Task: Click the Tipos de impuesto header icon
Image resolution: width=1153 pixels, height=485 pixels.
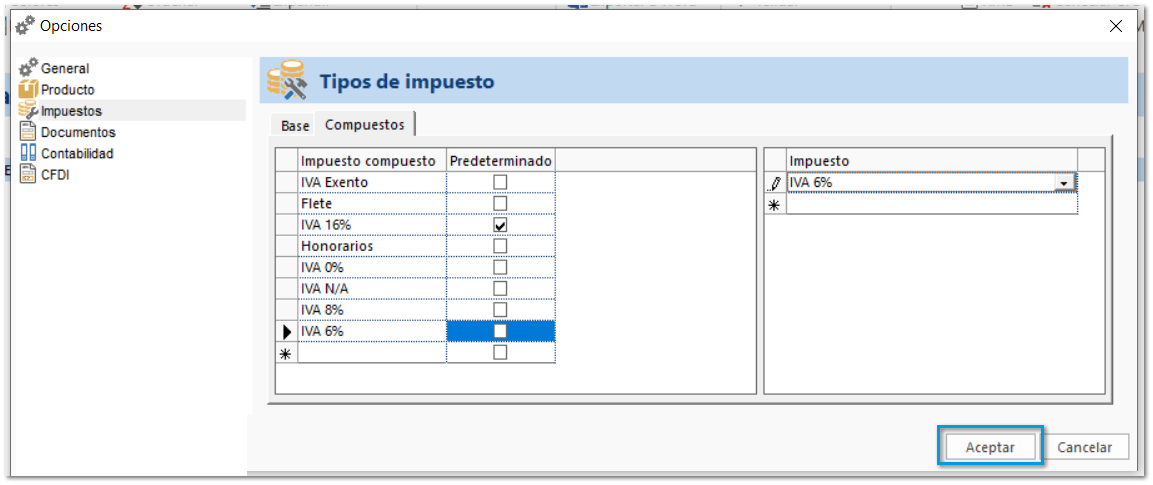Action: click(286, 82)
